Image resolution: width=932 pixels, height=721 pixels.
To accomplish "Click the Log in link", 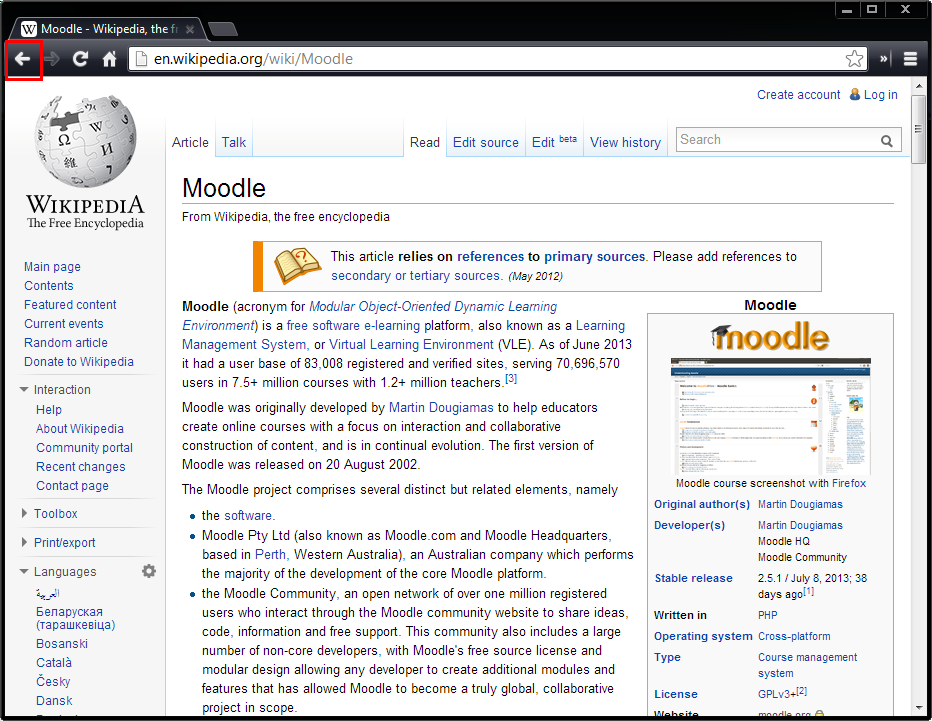I will pyautogui.click(x=880, y=95).
